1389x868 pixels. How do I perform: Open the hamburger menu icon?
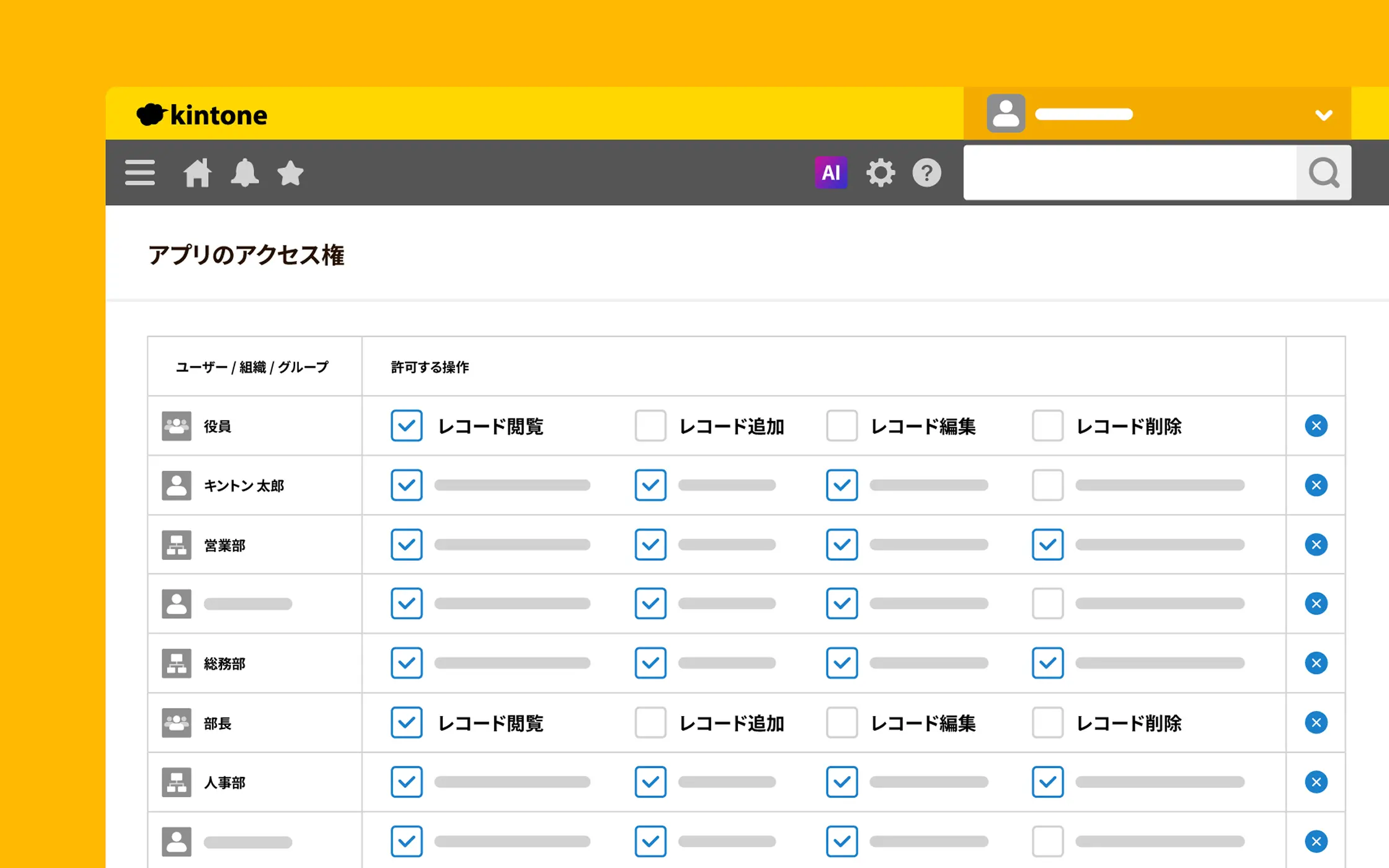[140, 172]
